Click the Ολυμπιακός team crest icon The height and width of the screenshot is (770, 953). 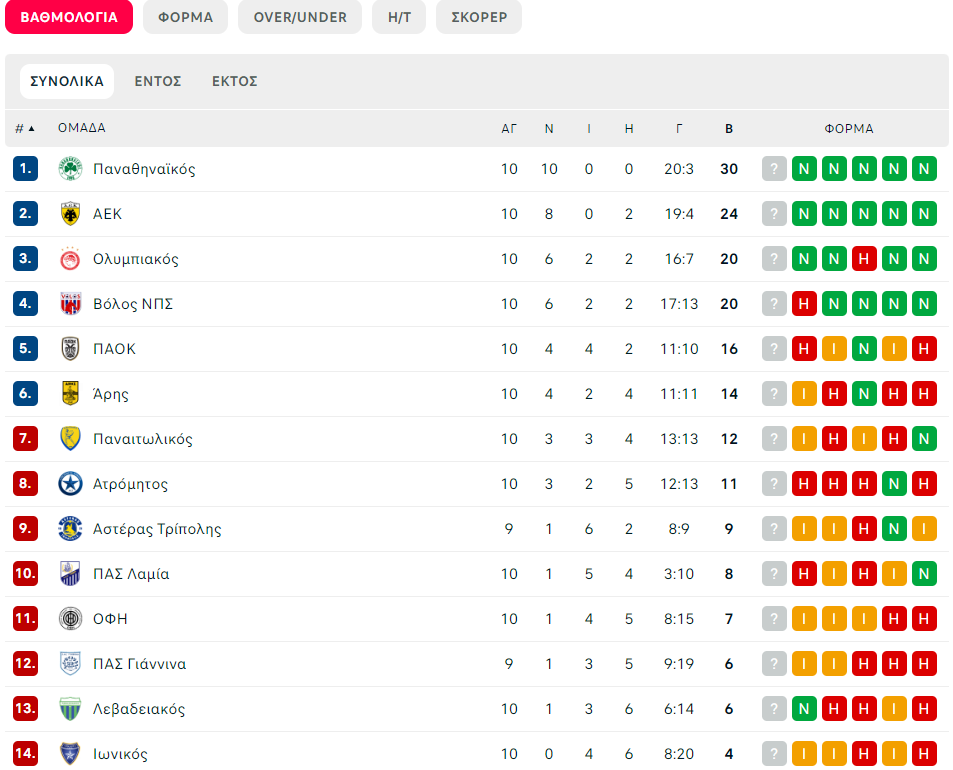(x=71, y=259)
